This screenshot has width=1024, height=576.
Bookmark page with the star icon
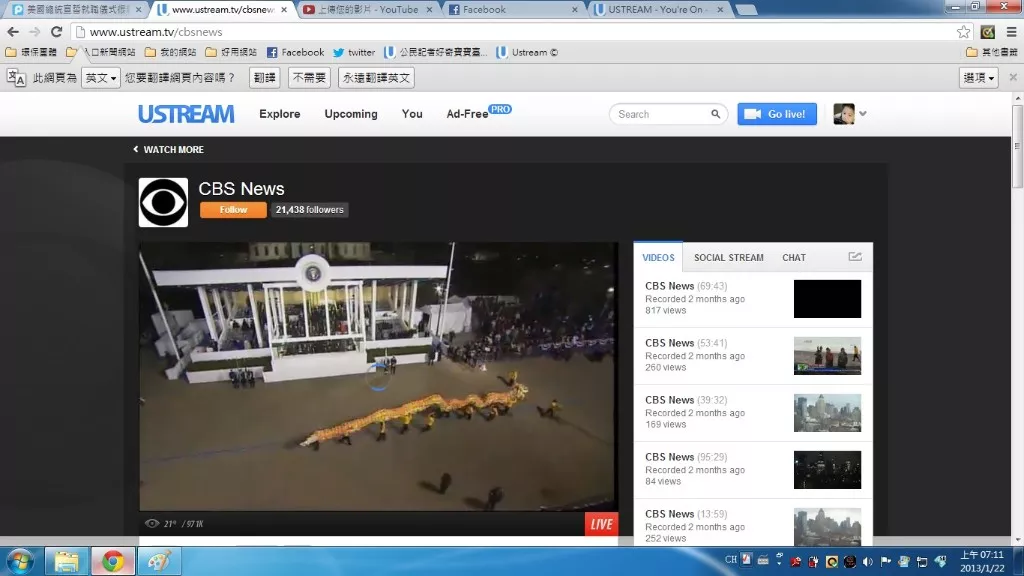click(x=963, y=31)
